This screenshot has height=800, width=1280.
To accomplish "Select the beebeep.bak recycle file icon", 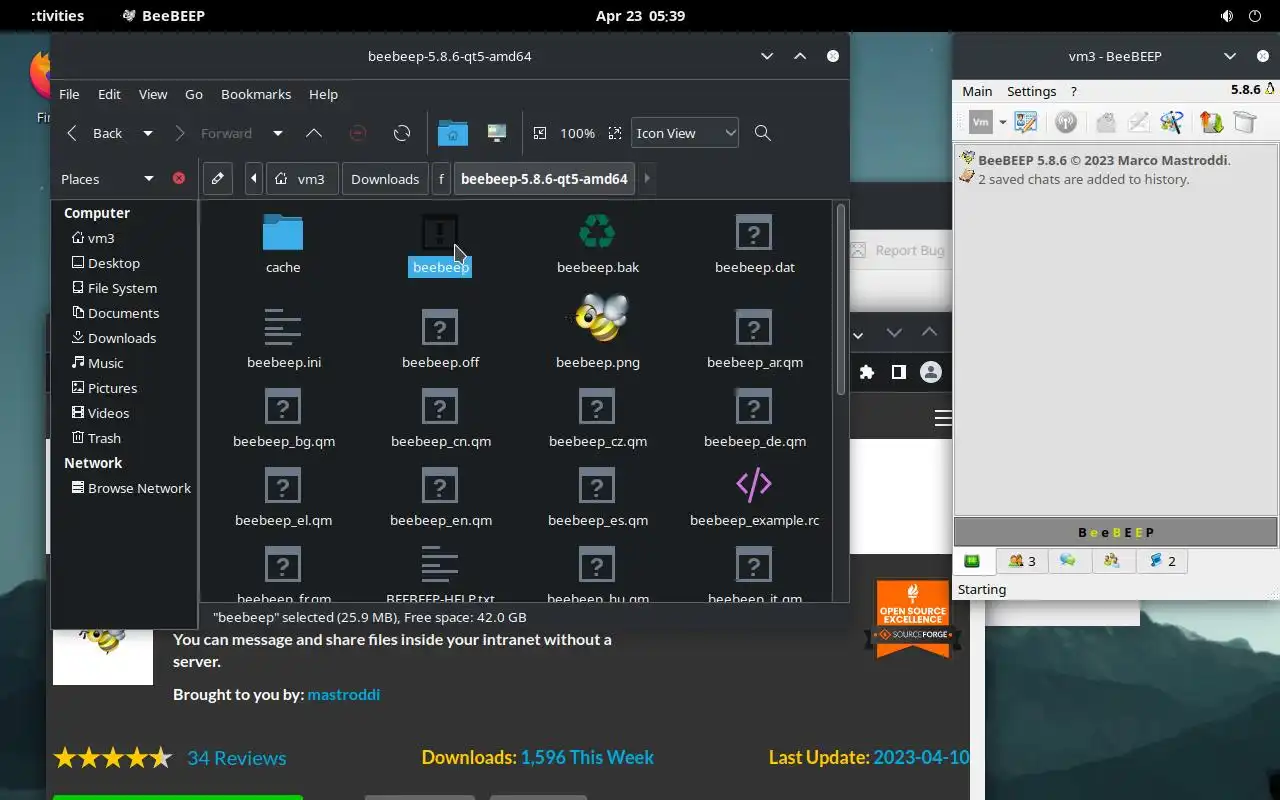I will pyautogui.click(x=597, y=232).
